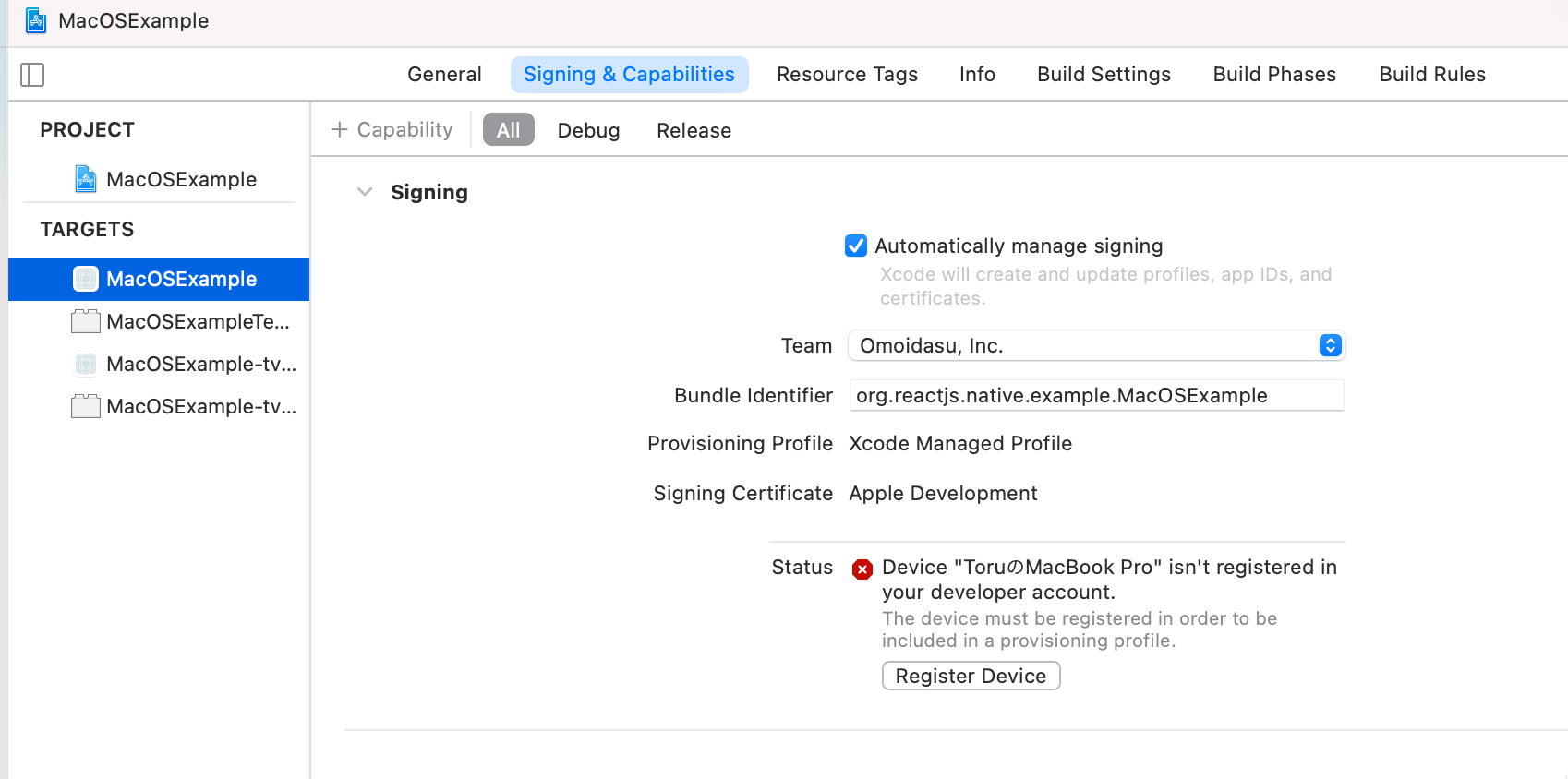Click the device not registered error message
The width and height of the screenshot is (1568, 779).
pos(1109,580)
